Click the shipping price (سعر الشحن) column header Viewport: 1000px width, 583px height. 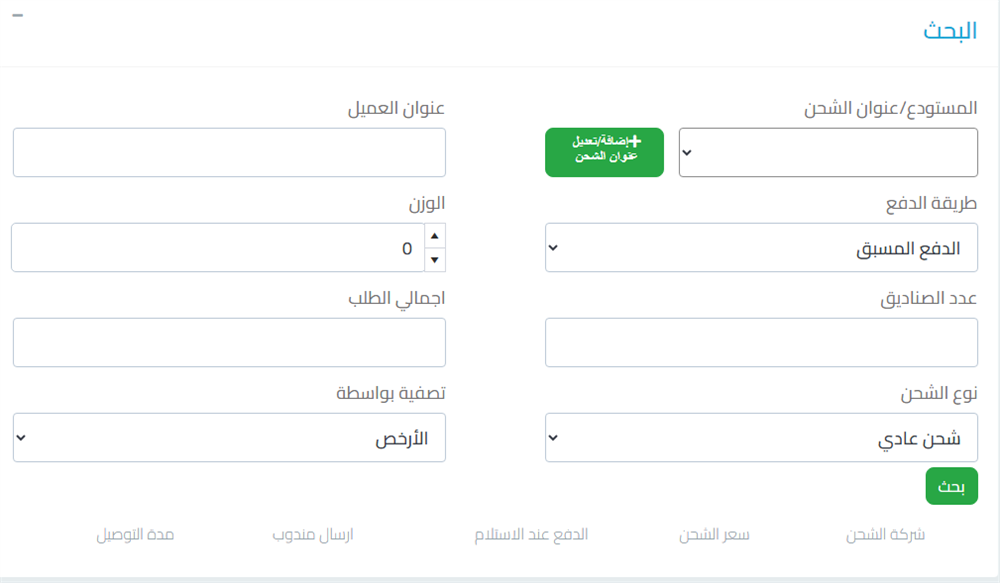pos(714,534)
